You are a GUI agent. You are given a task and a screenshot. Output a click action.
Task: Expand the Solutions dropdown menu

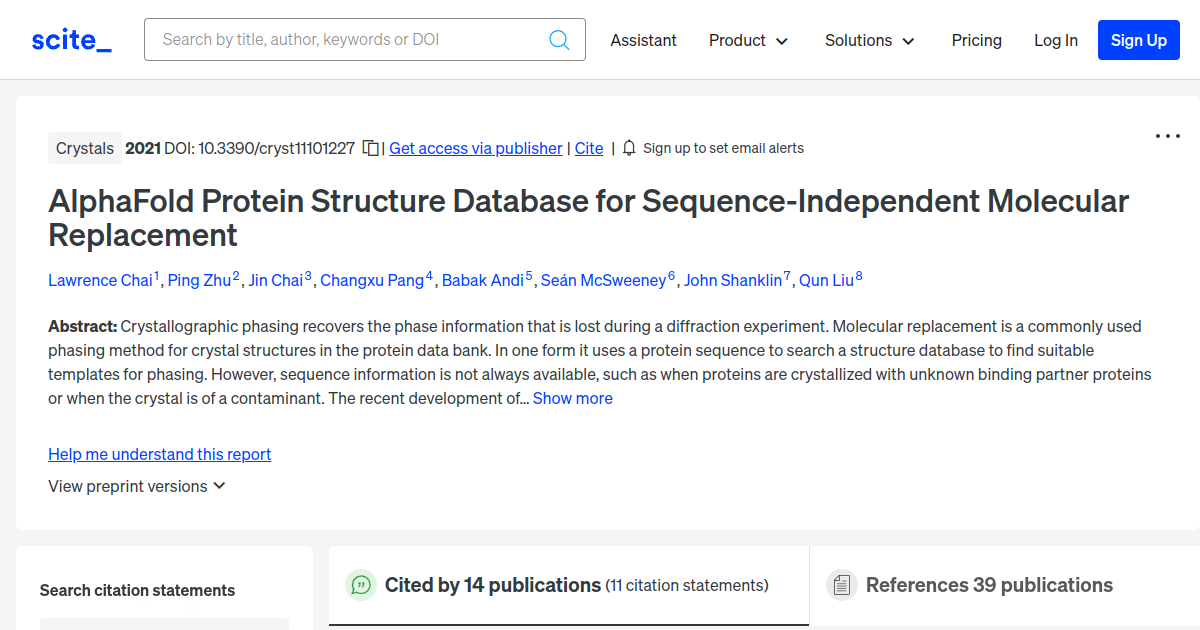tap(869, 40)
